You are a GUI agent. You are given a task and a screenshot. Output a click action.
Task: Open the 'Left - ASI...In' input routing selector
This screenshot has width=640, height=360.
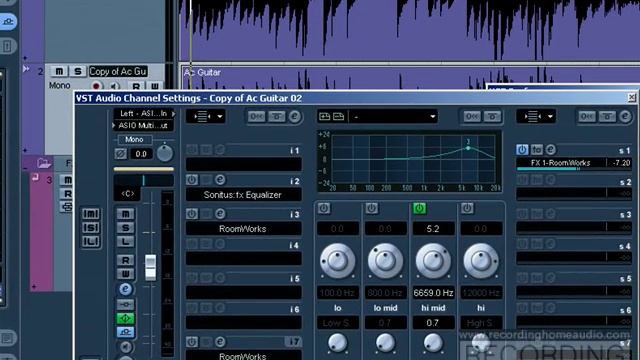point(144,113)
